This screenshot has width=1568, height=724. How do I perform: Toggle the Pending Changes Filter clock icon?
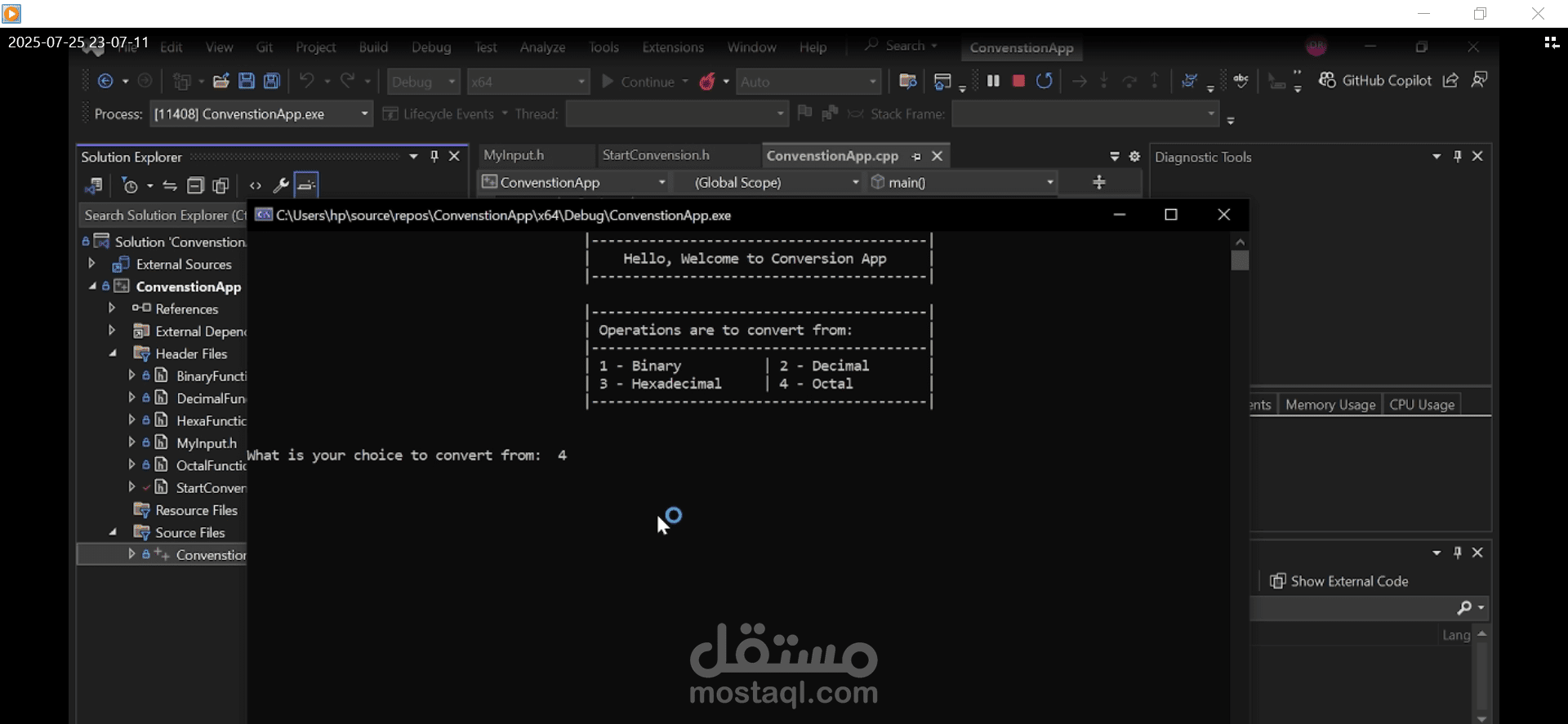click(130, 185)
